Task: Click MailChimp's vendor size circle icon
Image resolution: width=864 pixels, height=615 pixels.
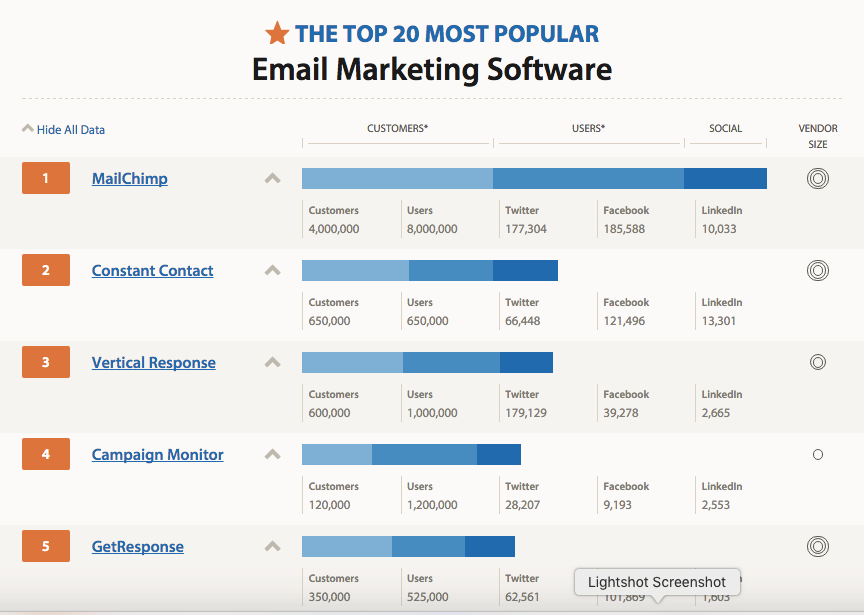Action: [x=818, y=179]
